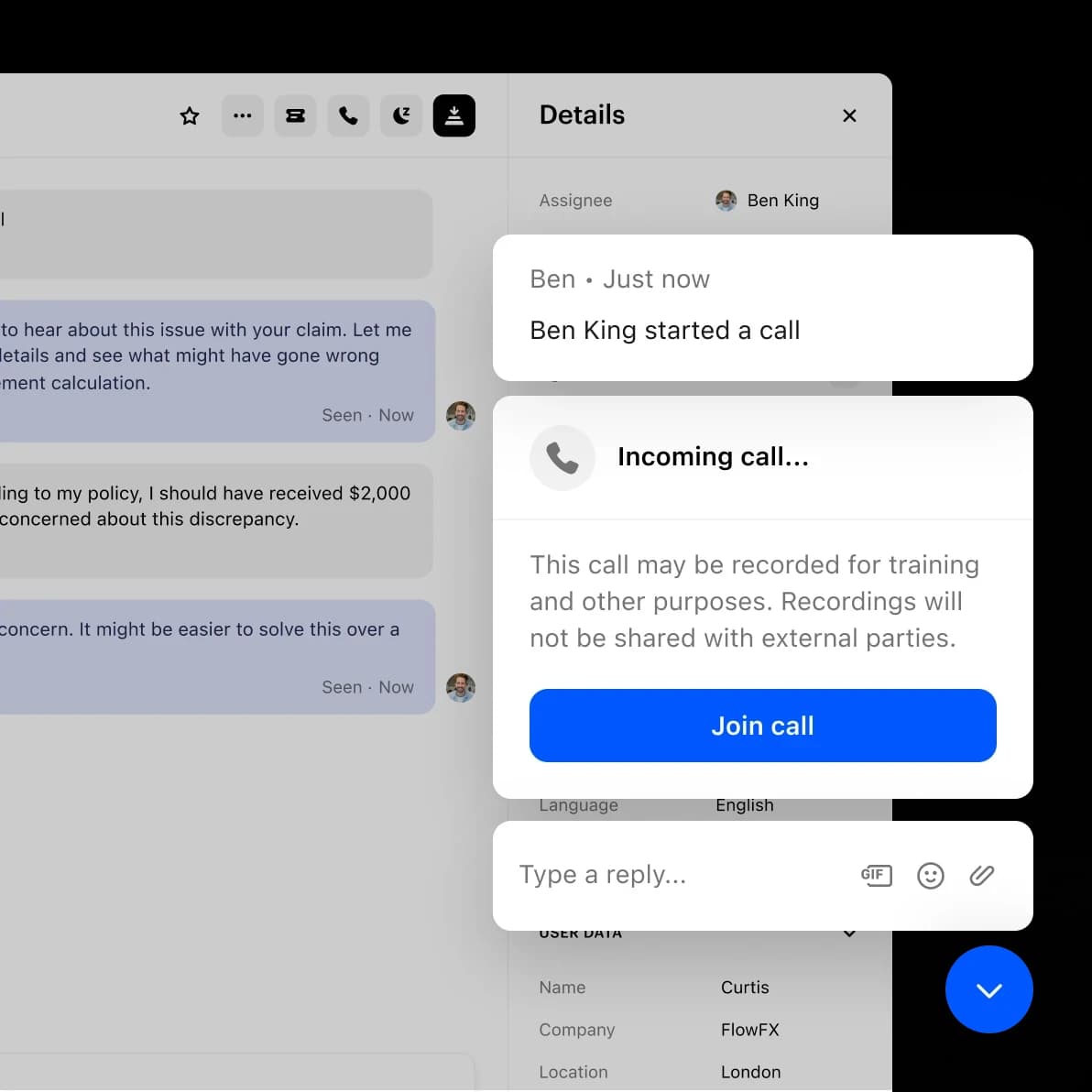
Task: Click the black close-conversation inbox button
Action: pyautogui.click(x=454, y=115)
